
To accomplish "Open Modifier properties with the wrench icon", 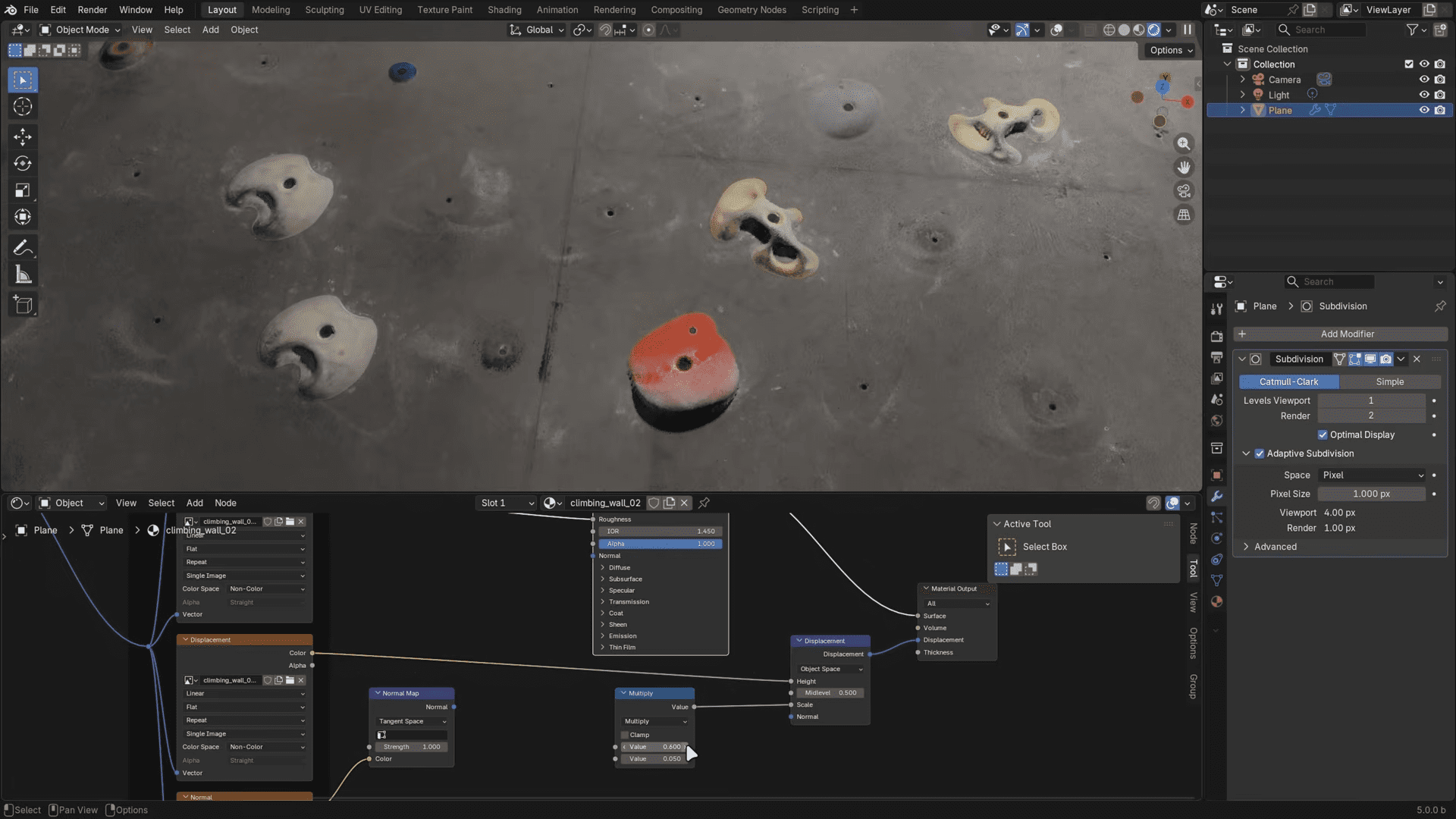I will click(x=1216, y=496).
